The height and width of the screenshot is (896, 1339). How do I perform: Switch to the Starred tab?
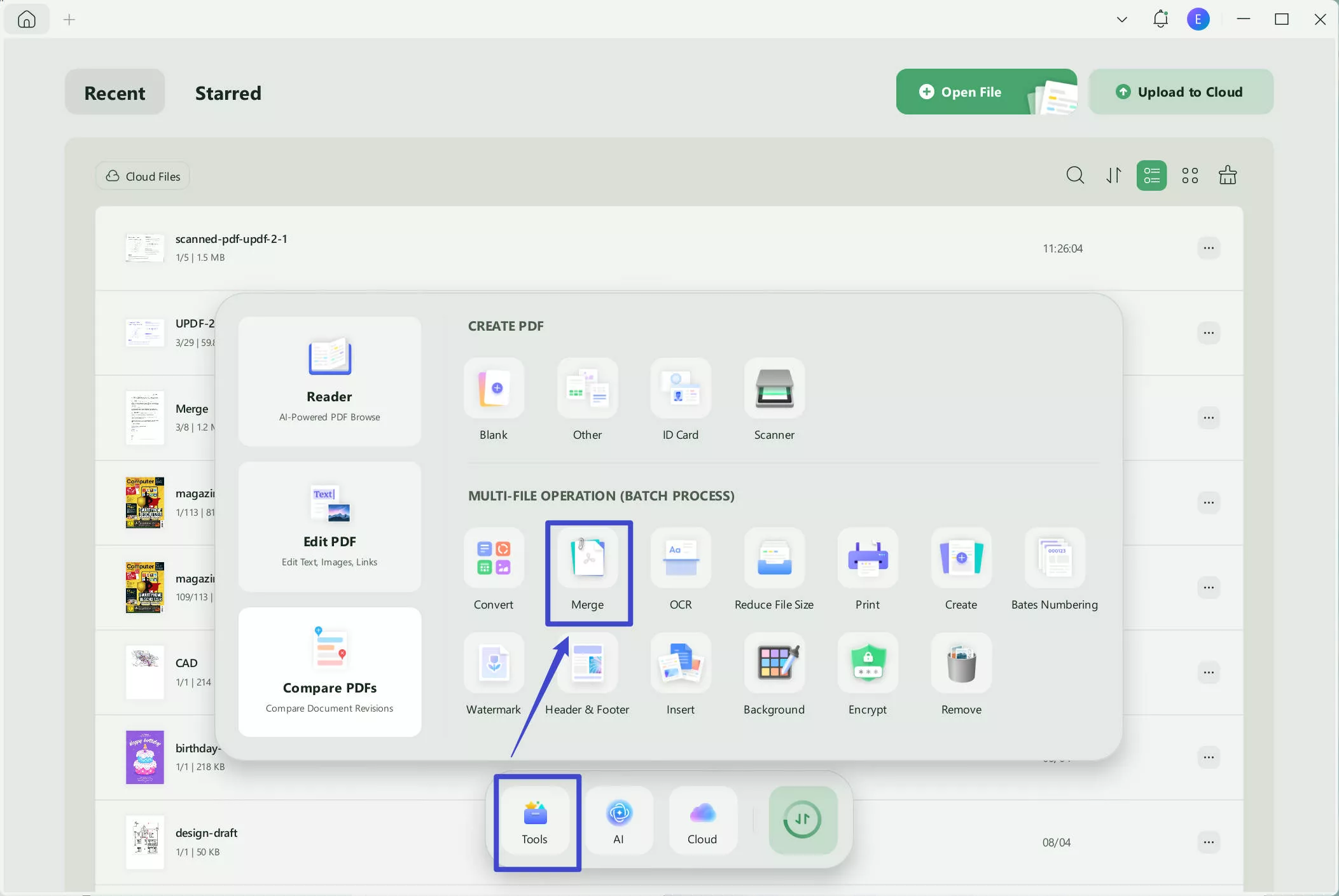(228, 92)
